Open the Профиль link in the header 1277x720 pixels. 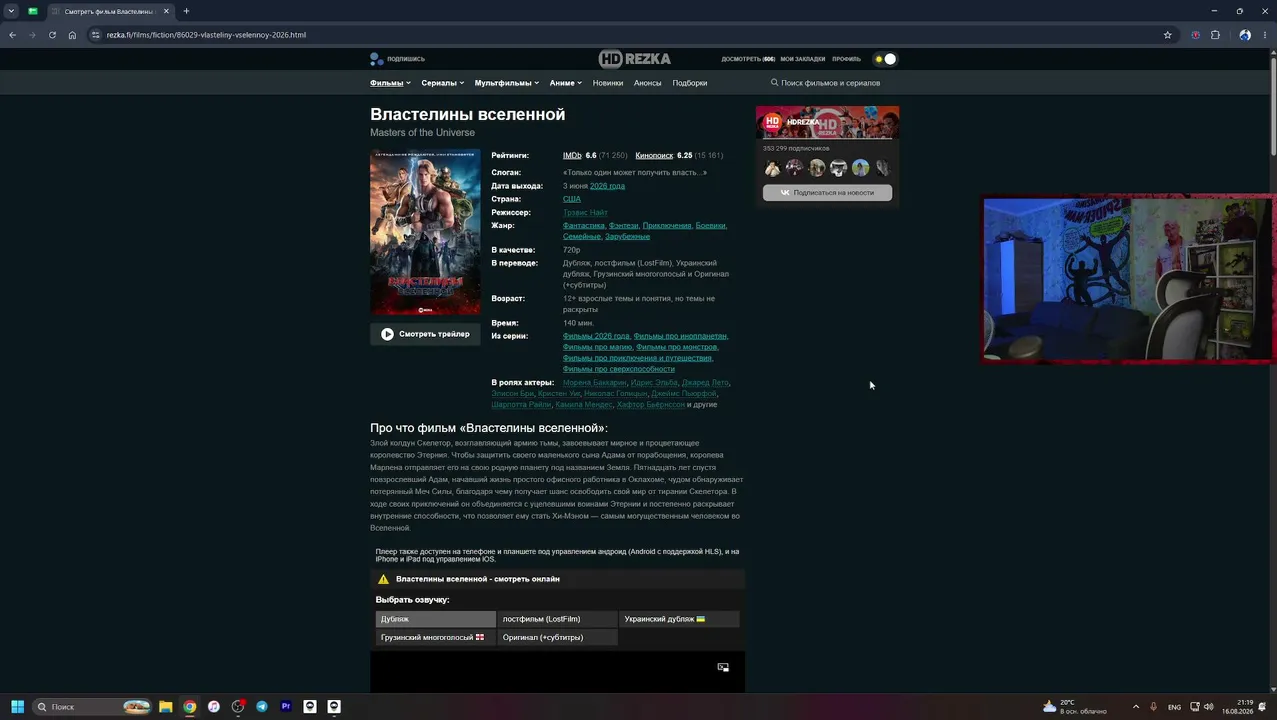[x=846, y=59]
